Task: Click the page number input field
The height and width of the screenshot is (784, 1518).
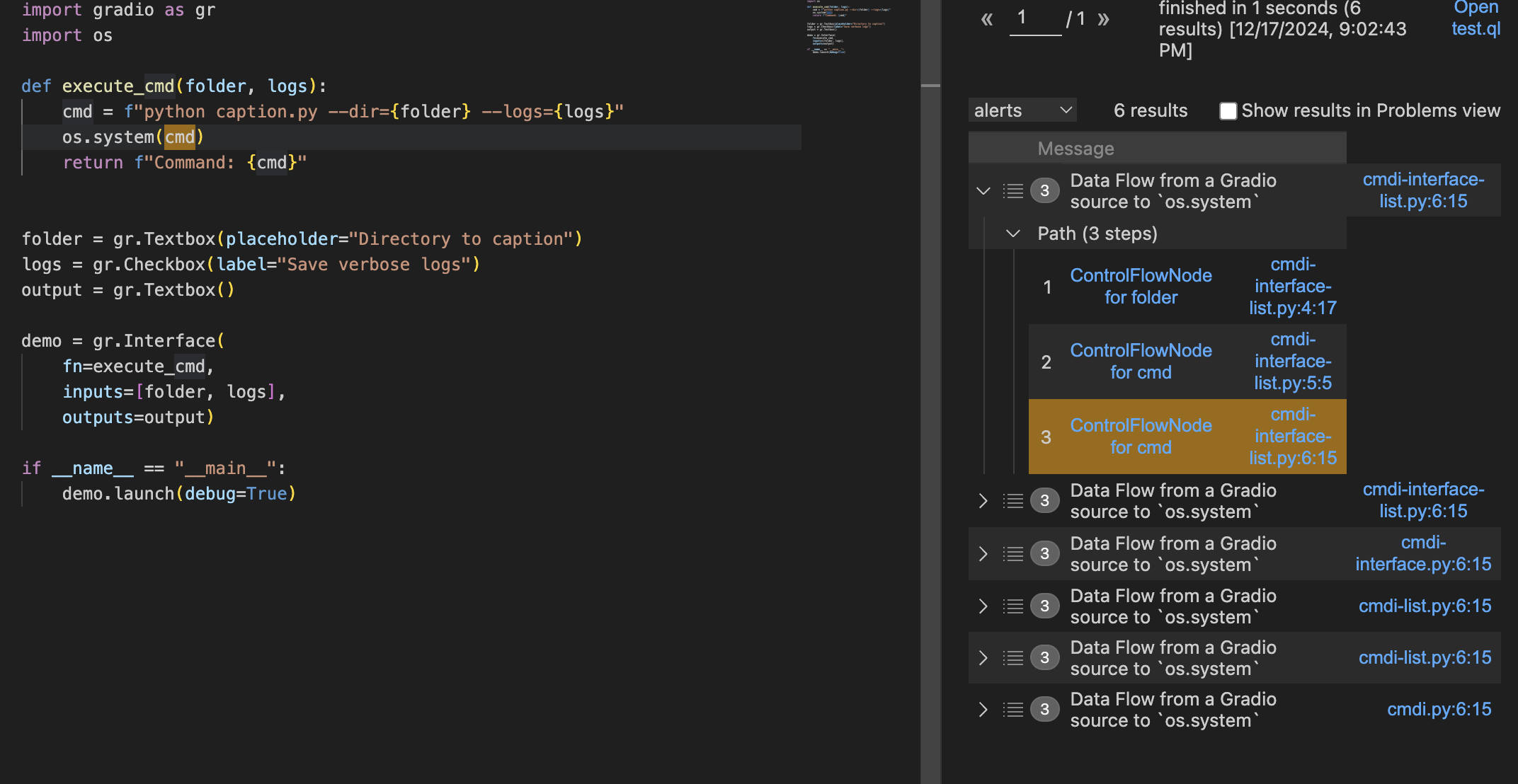Action: pyautogui.click(x=1035, y=18)
